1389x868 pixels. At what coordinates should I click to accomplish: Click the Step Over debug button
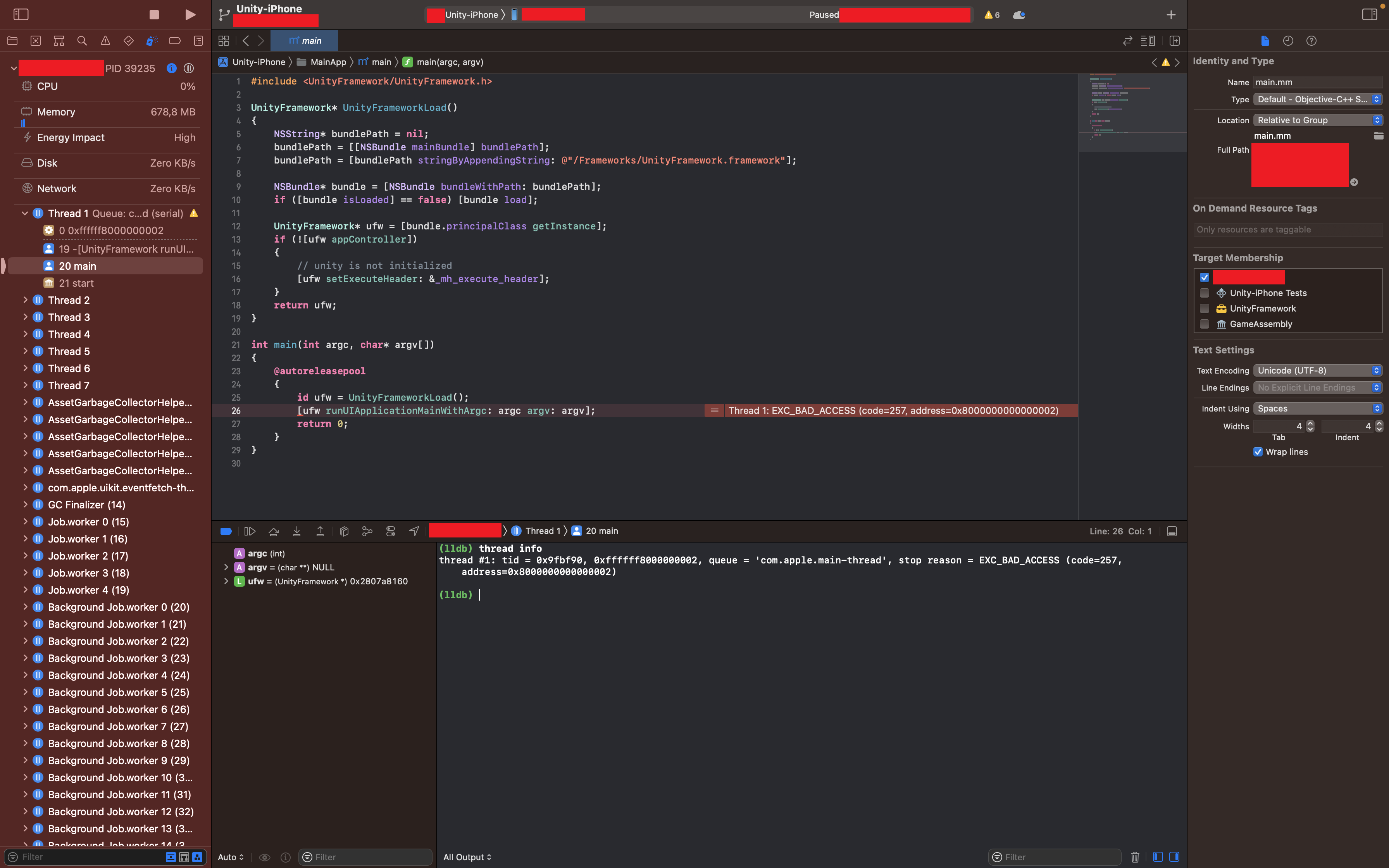tap(274, 531)
